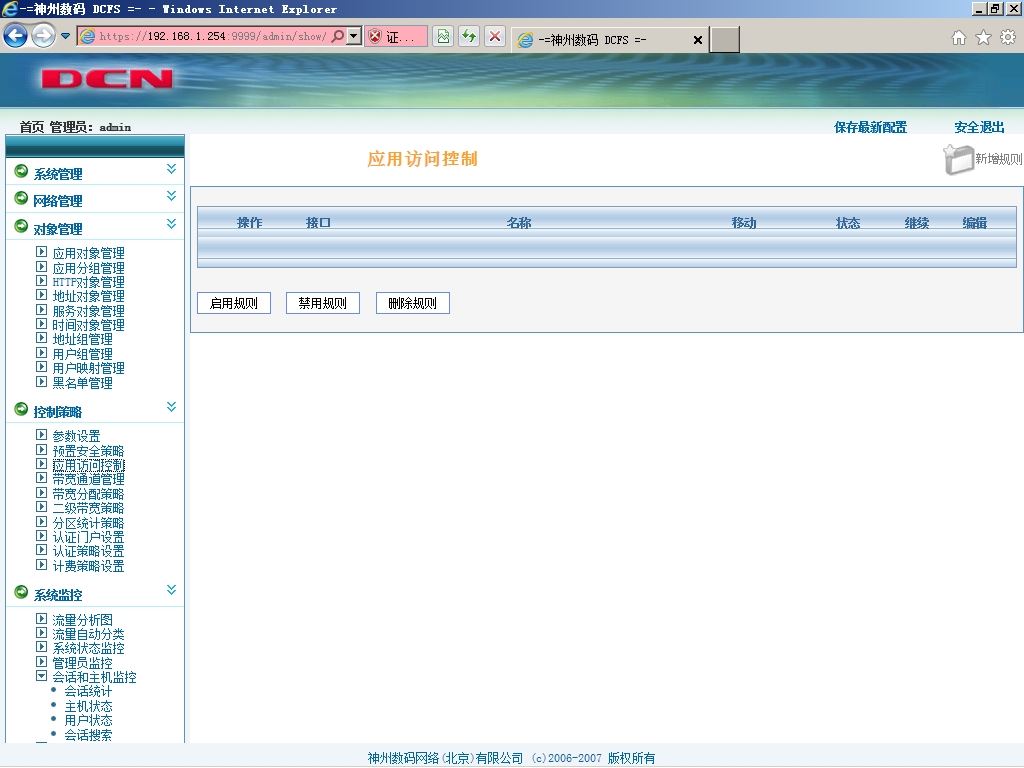Click arrow icon beside 用户组管理
Image resolution: width=1024 pixels, height=768 pixels.
coord(41,353)
